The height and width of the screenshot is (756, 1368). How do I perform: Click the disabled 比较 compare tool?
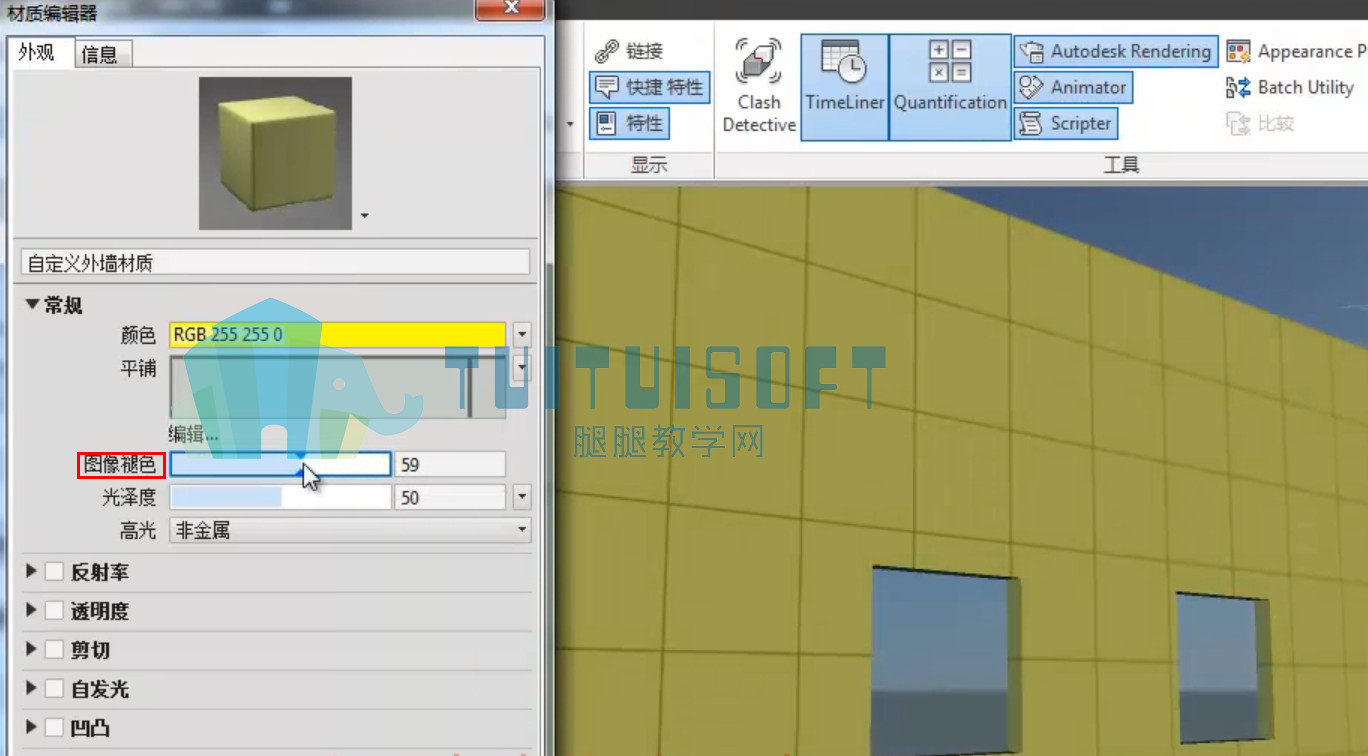pos(1260,124)
